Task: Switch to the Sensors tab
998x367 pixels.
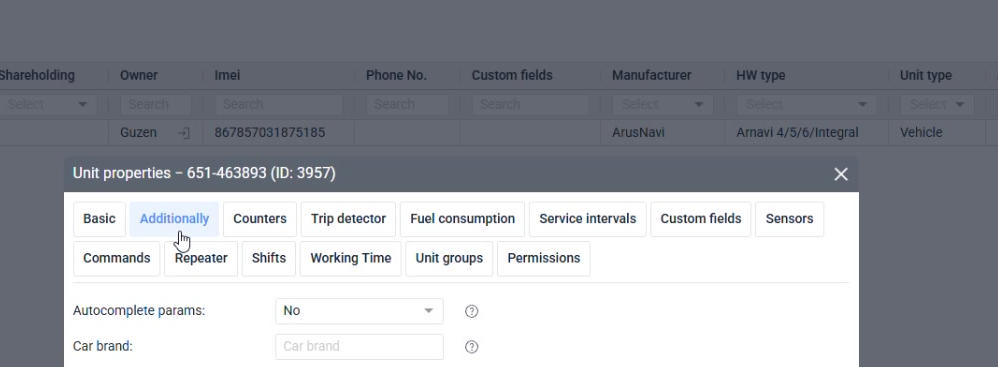Action: pyautogui.click(x=789, y=219)
